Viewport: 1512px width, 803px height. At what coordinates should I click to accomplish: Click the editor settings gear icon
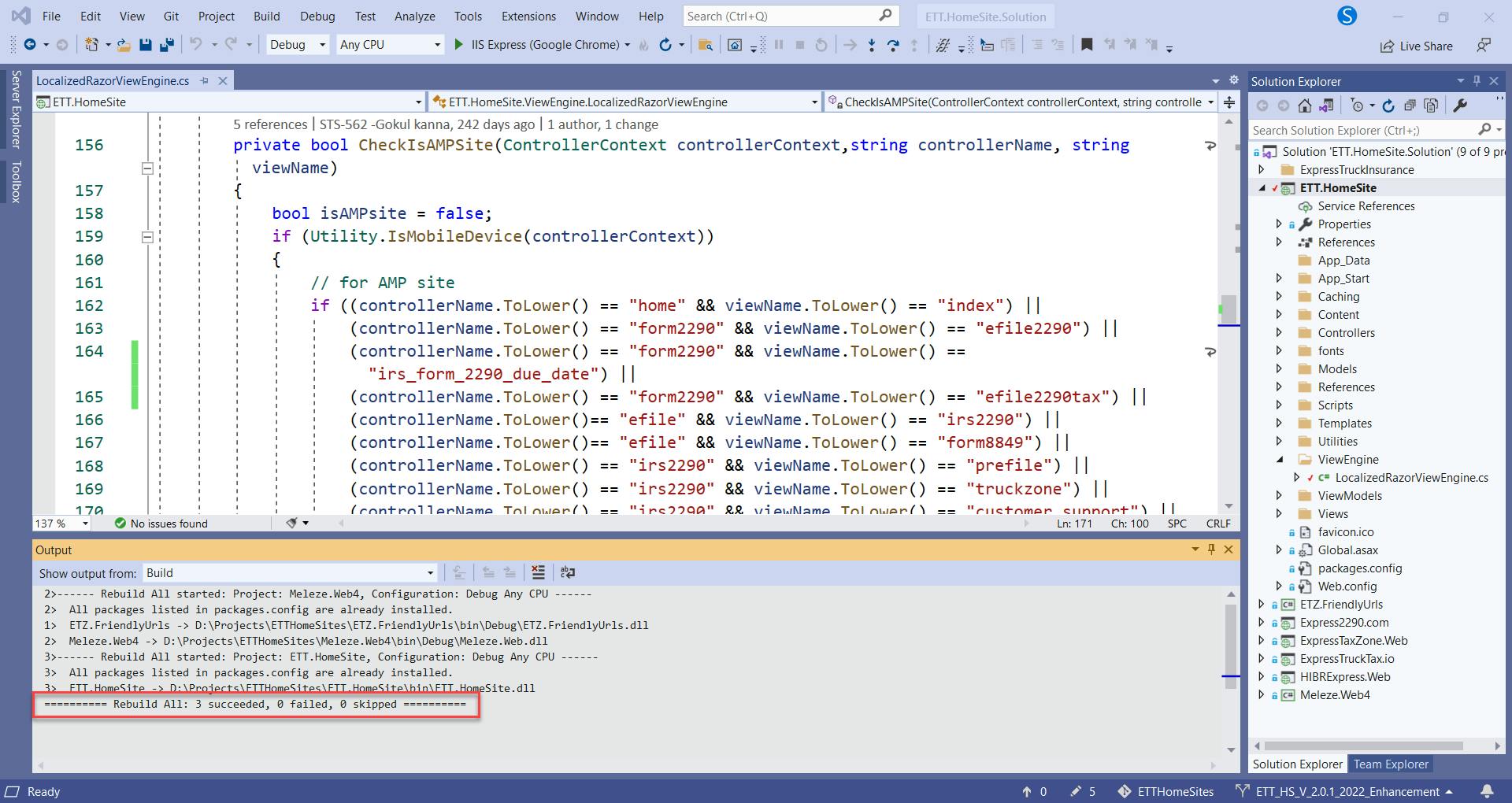coord(1236,80)
